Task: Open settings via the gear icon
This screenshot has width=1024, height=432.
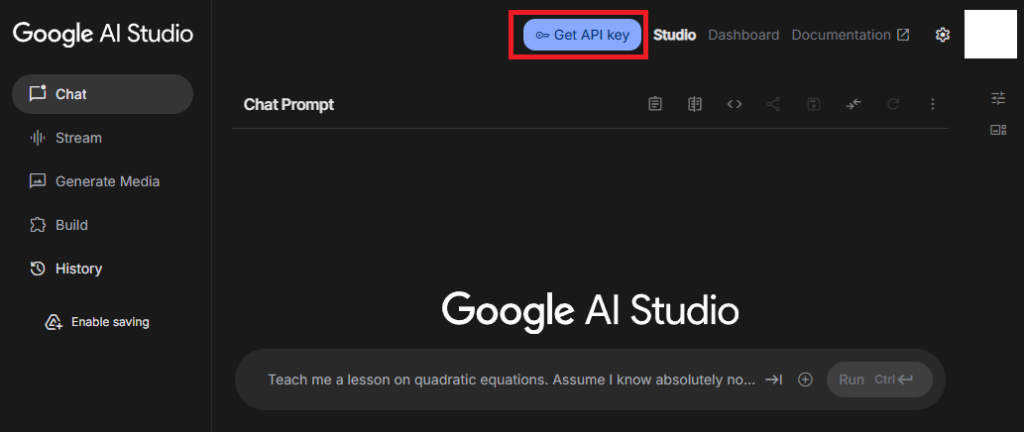Action: (x=942, y=35)
